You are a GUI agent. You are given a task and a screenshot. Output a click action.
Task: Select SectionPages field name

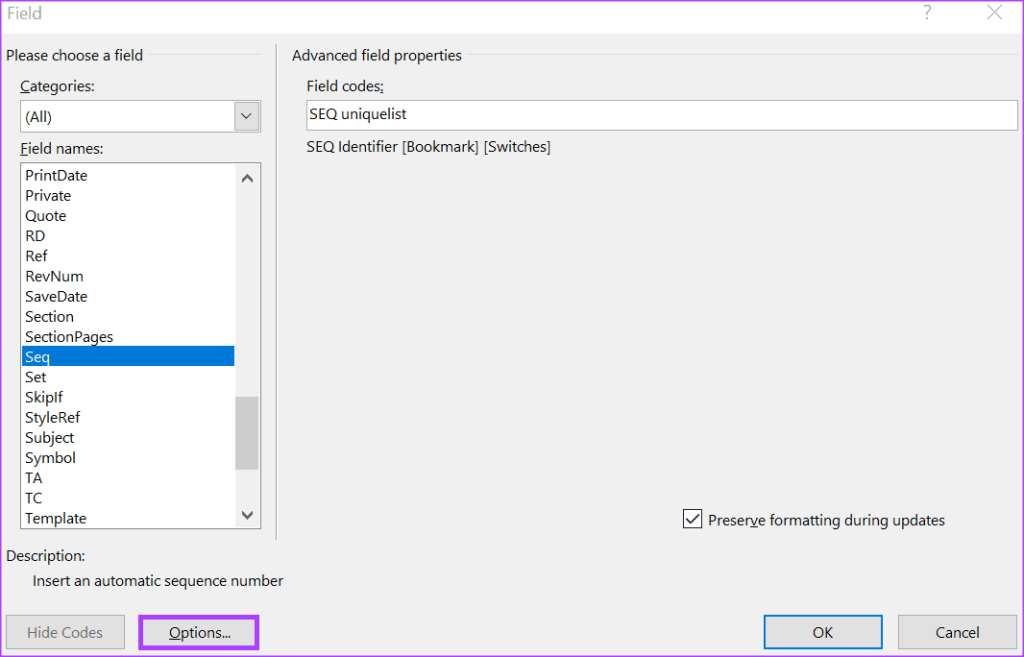click(x=69, y=337)
